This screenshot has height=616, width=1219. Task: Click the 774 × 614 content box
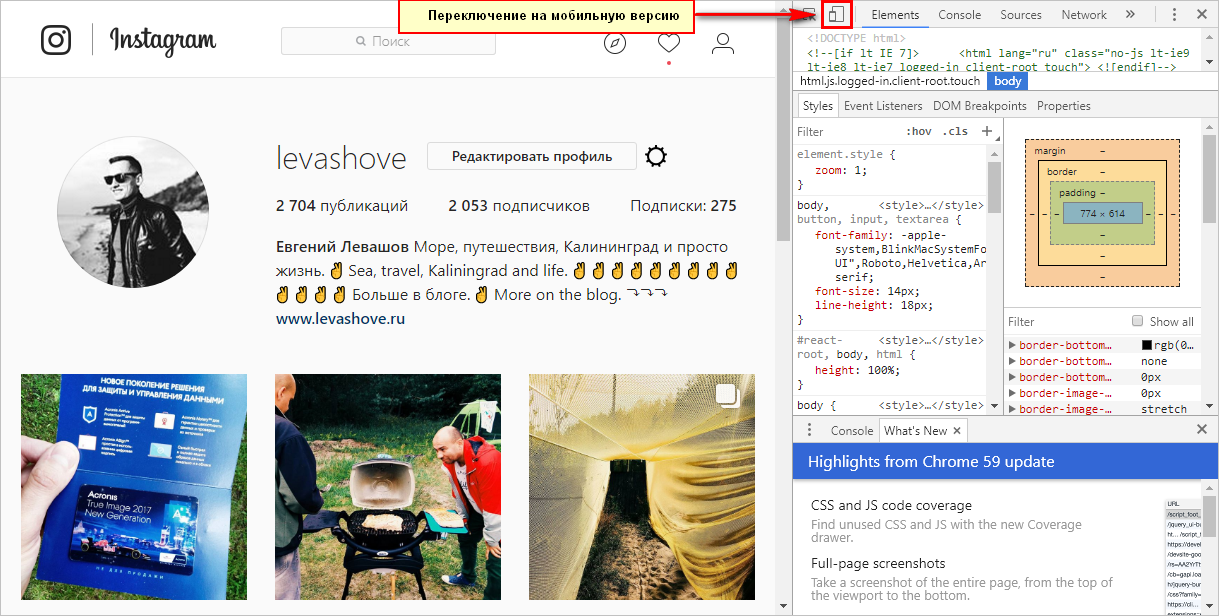1102,214
